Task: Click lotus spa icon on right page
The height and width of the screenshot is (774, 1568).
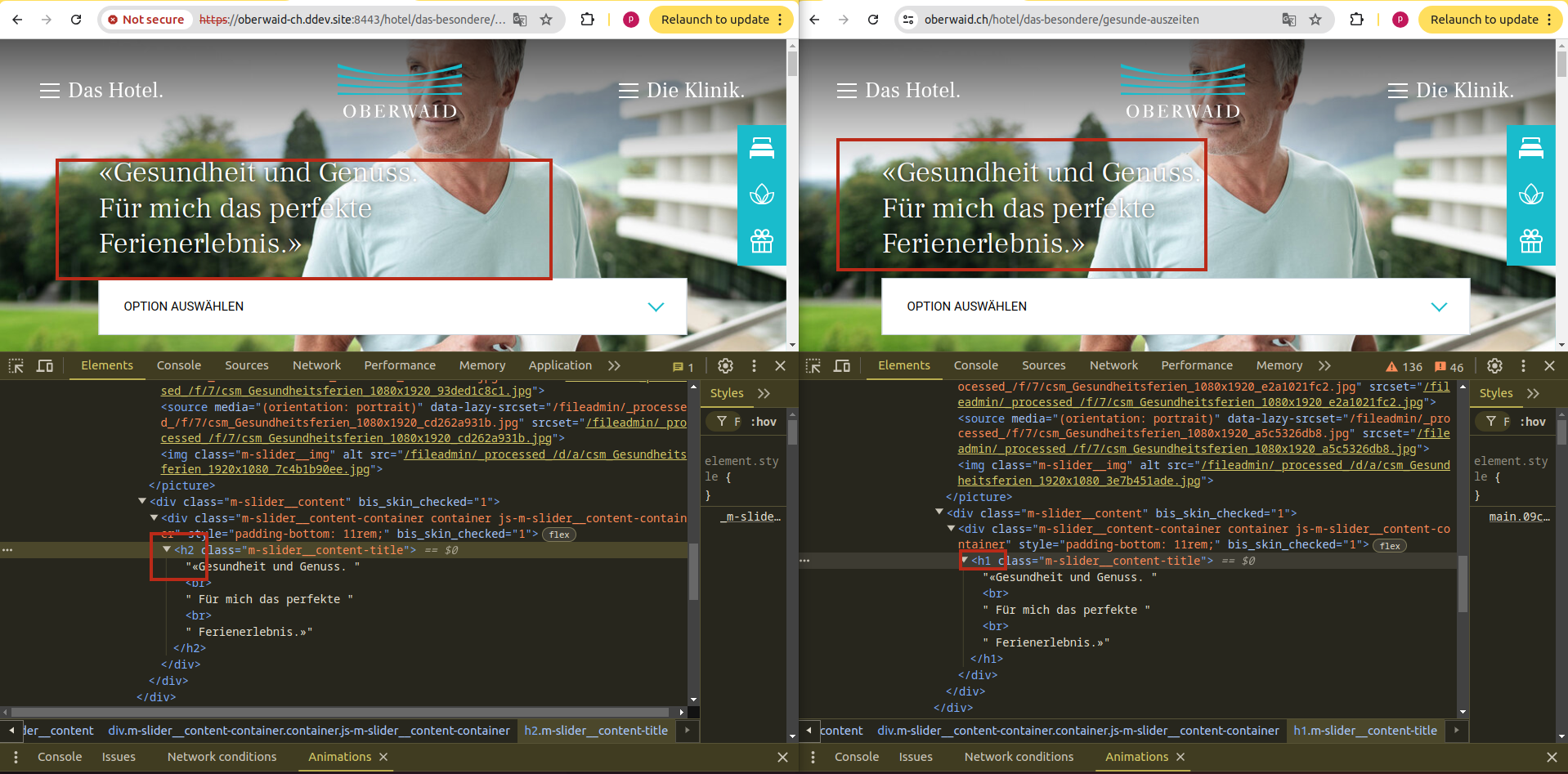Action: click(x=1531, y=195)
